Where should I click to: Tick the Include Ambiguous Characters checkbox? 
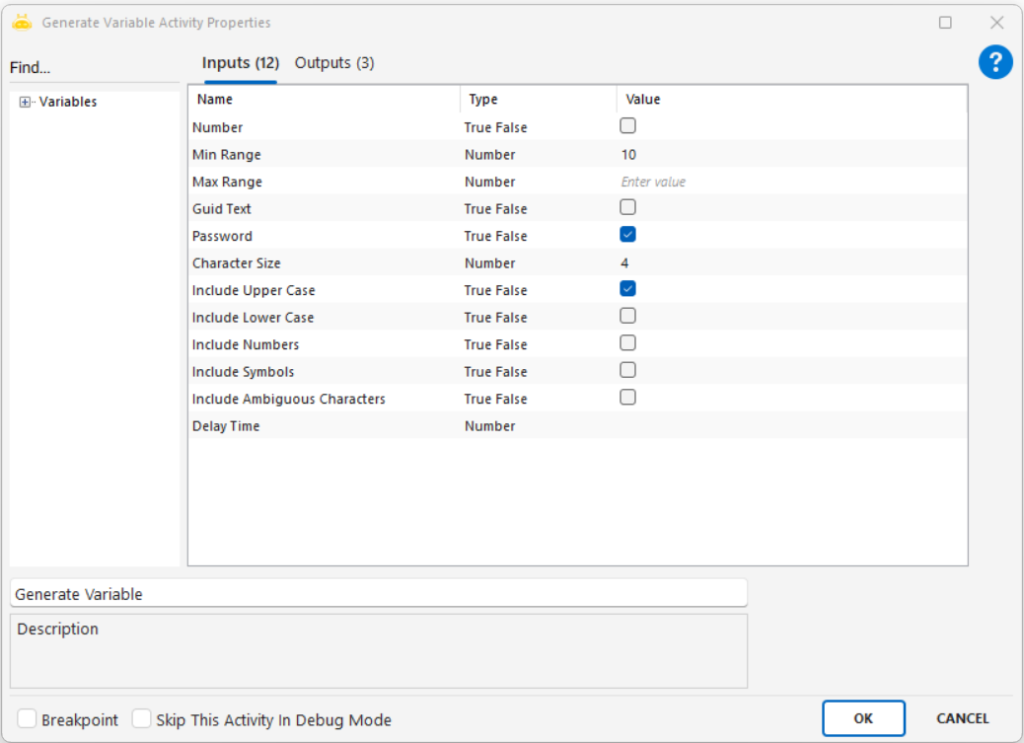pyautogui.click(x=628, y=397)
